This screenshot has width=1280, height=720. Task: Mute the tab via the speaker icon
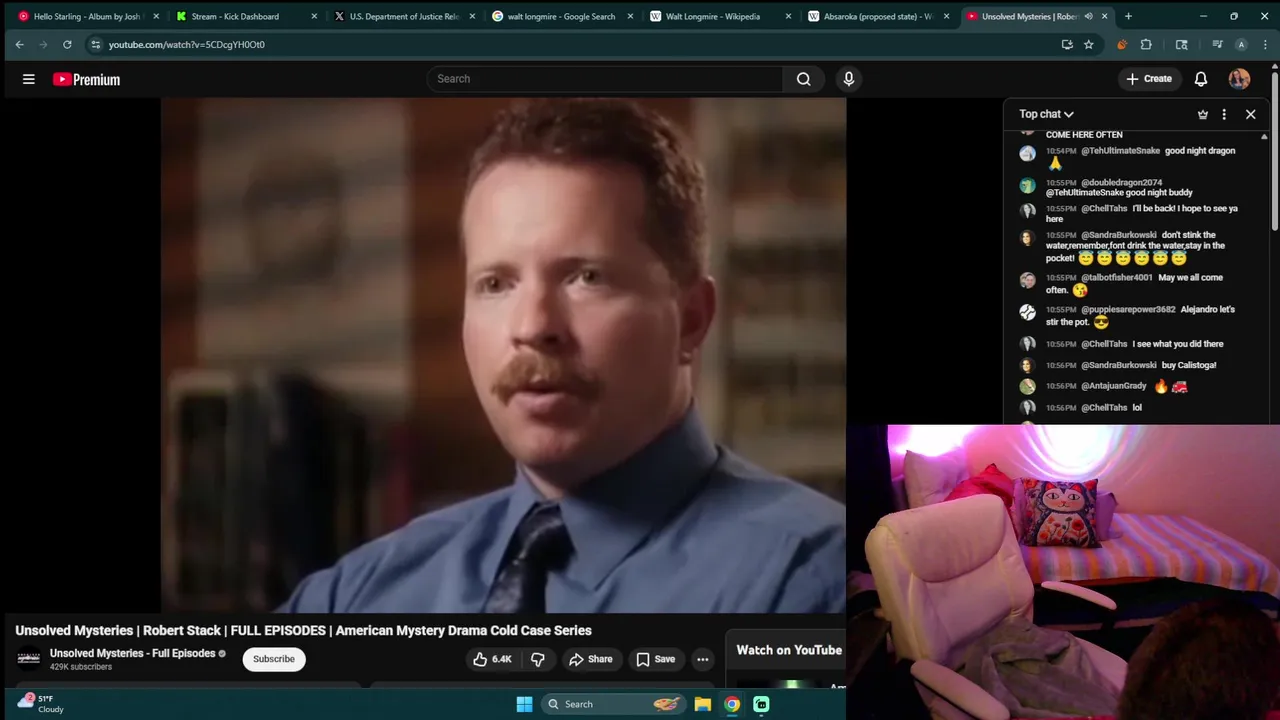click(1088, 16)
